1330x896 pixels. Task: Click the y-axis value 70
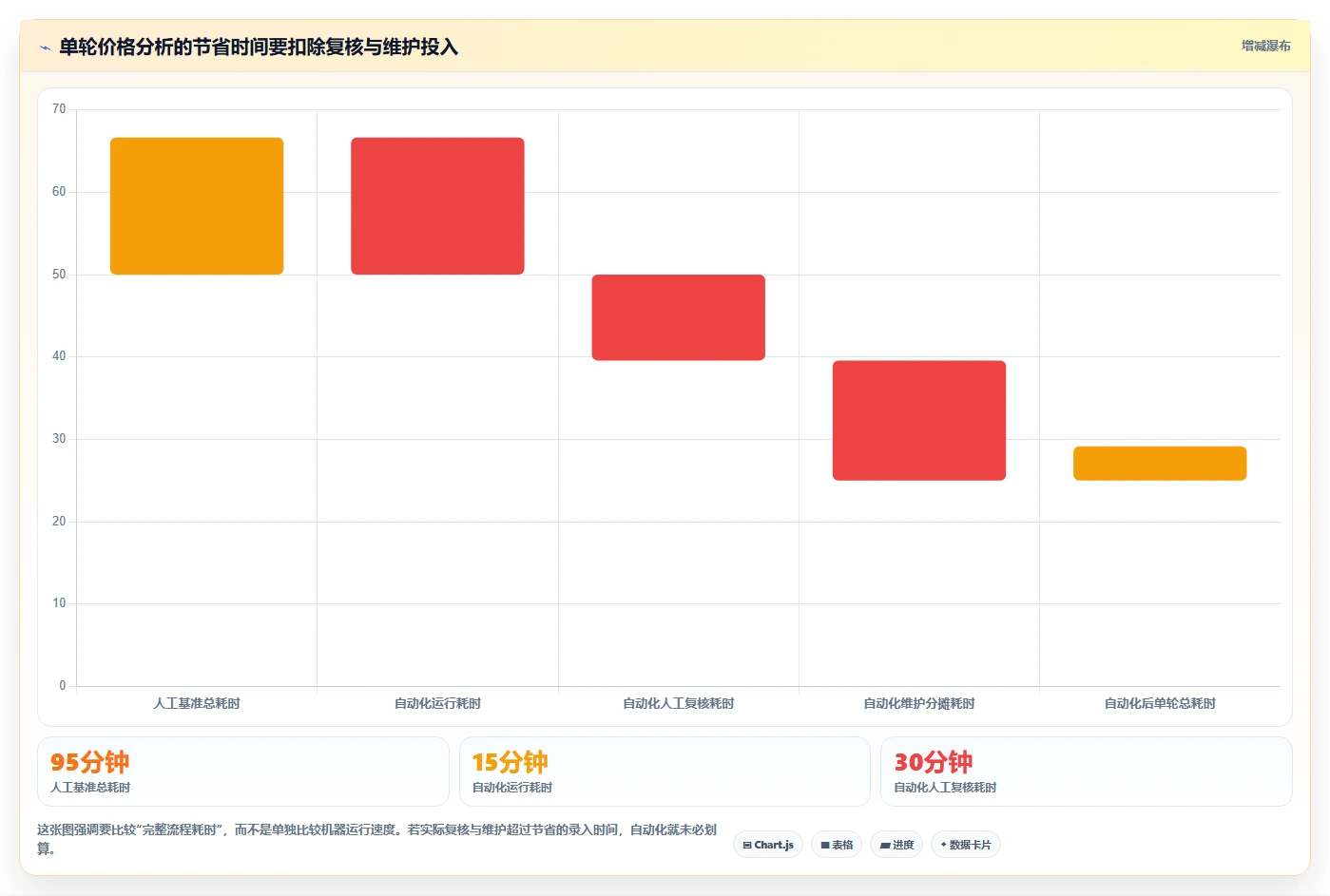(59, 109)
